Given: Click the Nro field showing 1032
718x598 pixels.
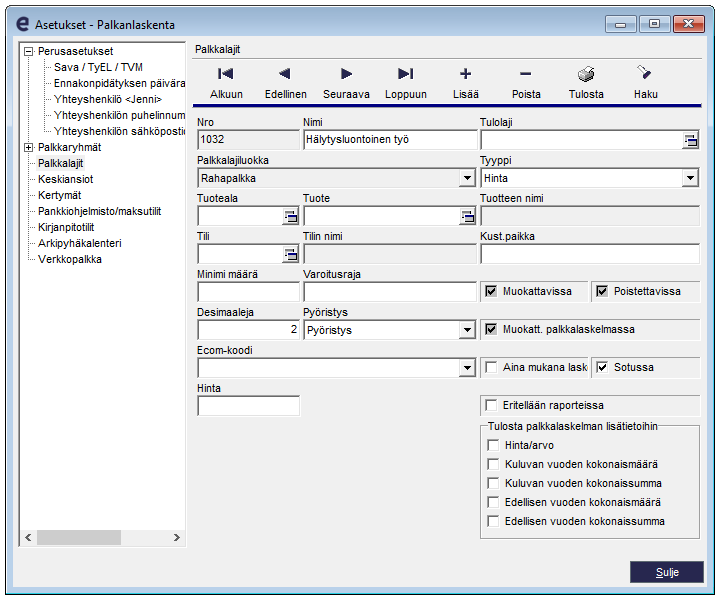Looking at the screenshot, I should pos(248,140).
